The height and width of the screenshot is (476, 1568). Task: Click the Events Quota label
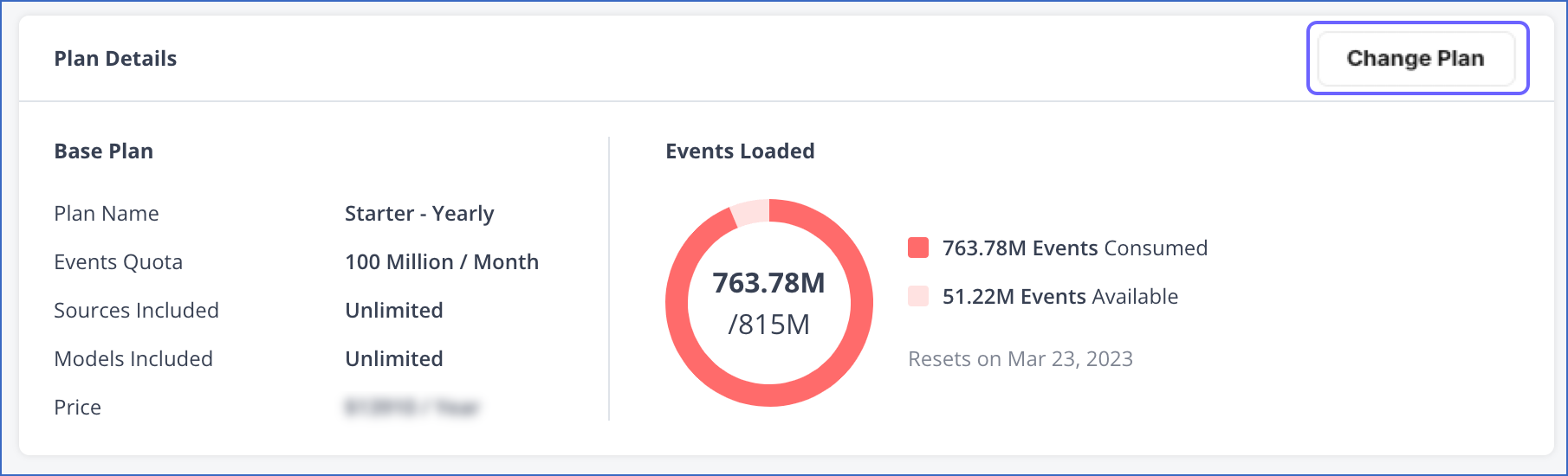coord(118,261)
